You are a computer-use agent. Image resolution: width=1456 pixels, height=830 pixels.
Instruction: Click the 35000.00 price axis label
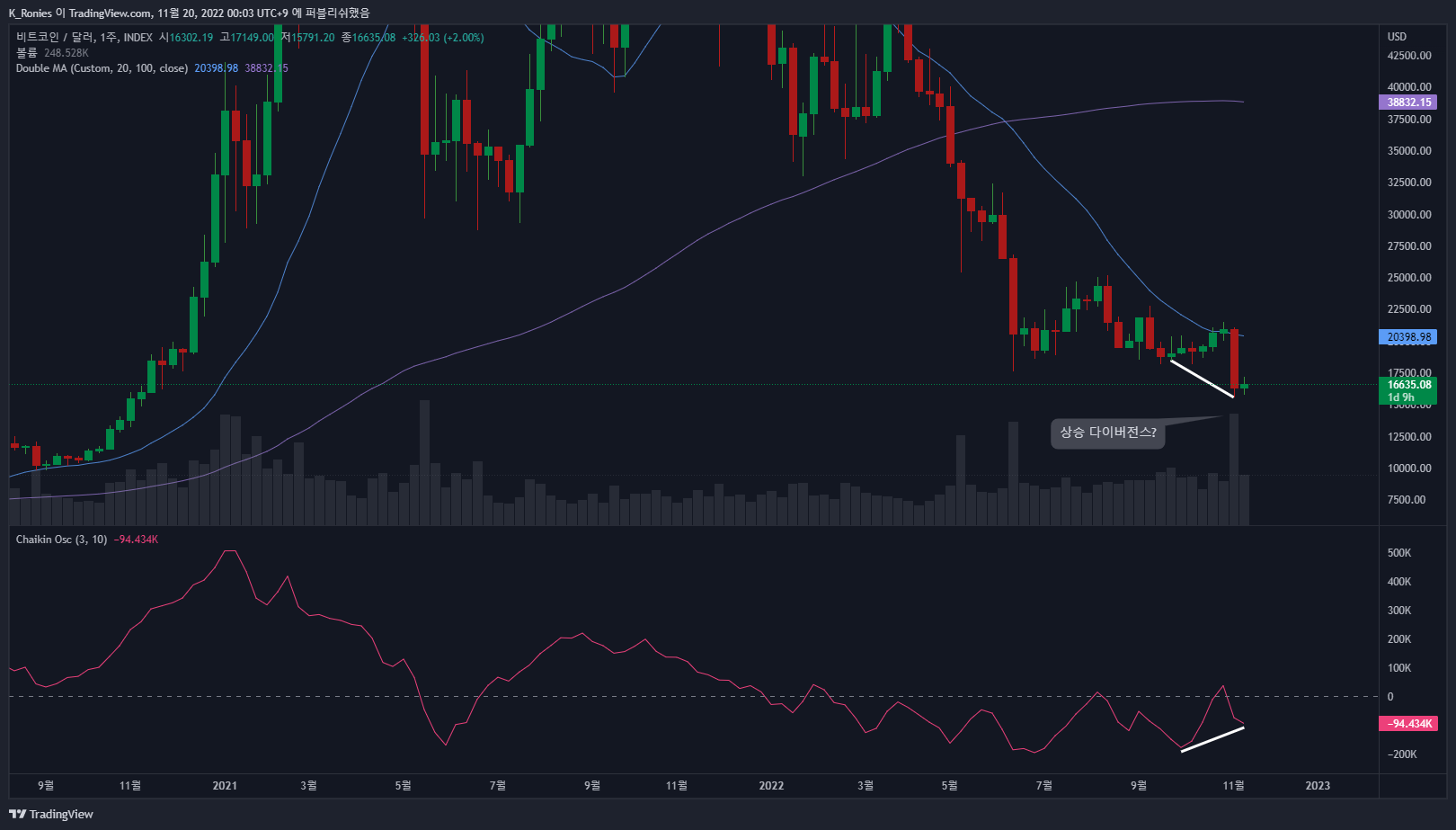[x=1409, y=151]
